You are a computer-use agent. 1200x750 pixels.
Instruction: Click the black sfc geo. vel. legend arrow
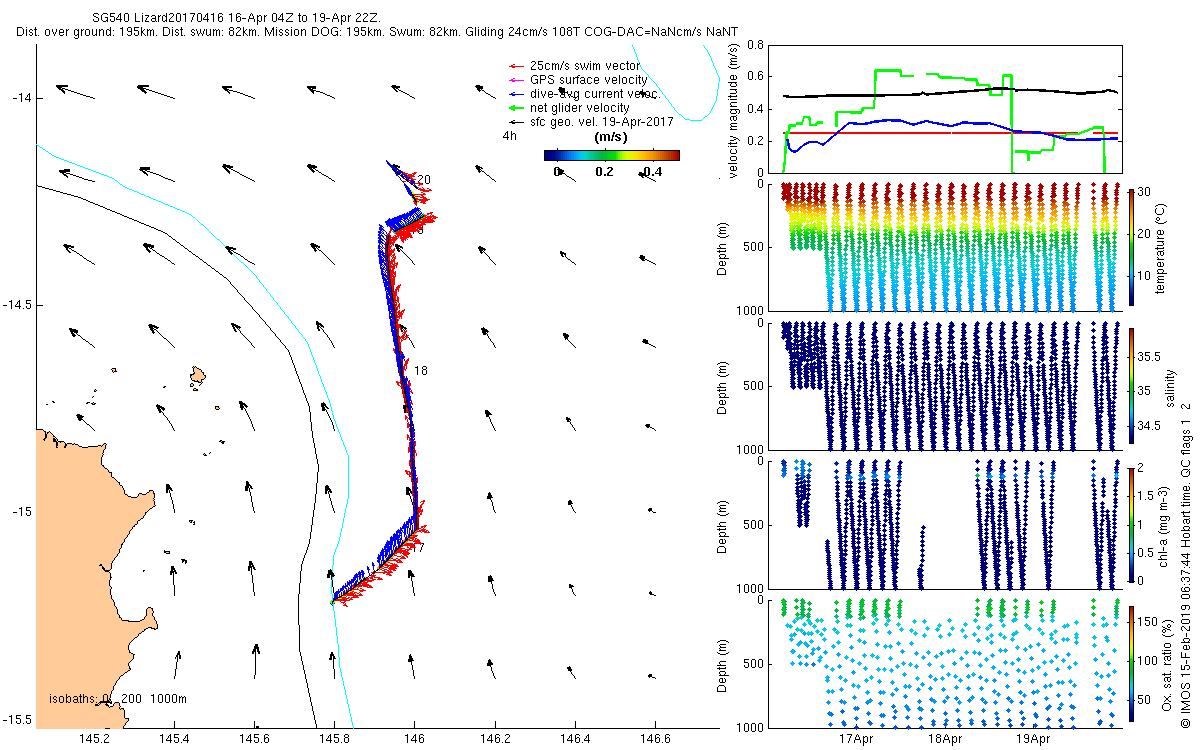point(516,121)
